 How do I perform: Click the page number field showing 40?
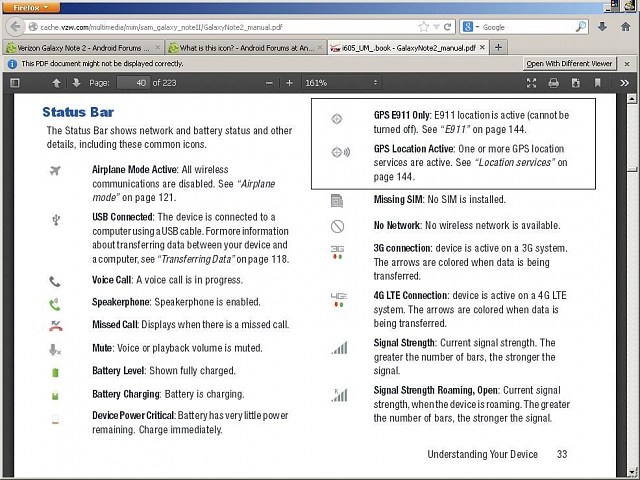133,83
